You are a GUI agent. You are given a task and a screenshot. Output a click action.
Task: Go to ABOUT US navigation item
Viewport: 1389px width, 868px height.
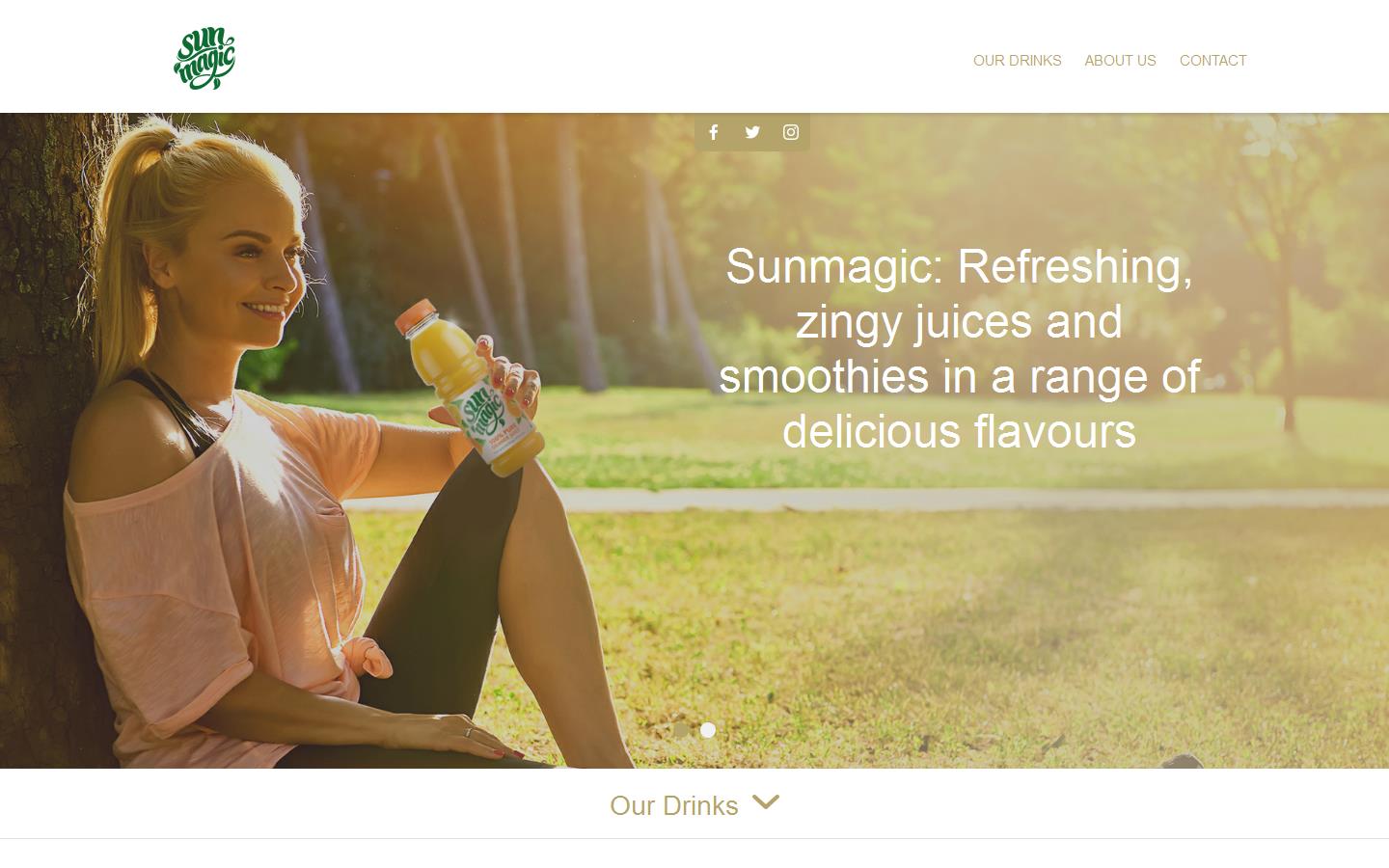(x=1120, y=60)
